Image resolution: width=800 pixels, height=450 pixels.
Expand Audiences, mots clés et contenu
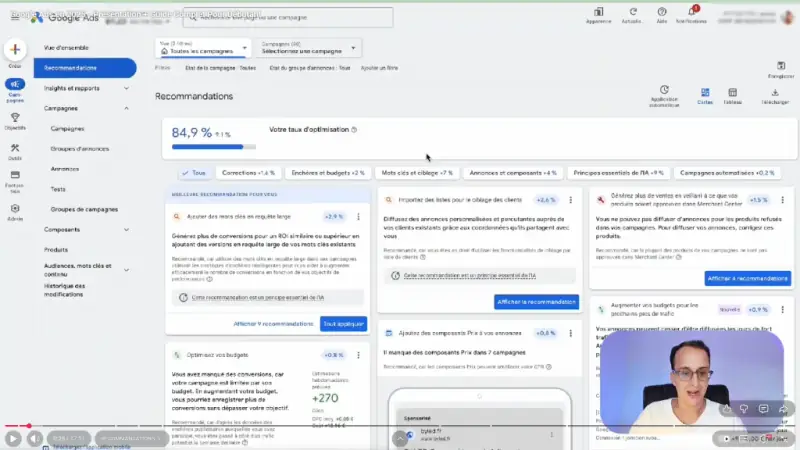click(x=126, y=270)
